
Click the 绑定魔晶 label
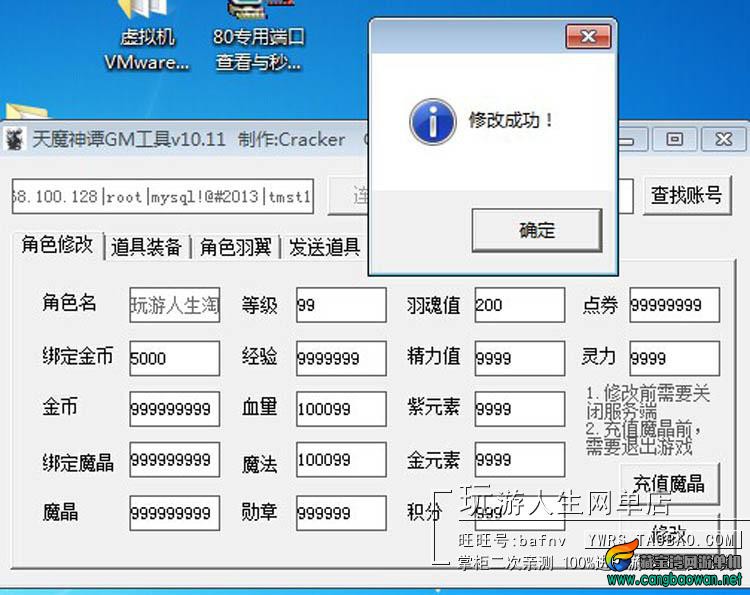pyautogui.click(x=78, y=463)
